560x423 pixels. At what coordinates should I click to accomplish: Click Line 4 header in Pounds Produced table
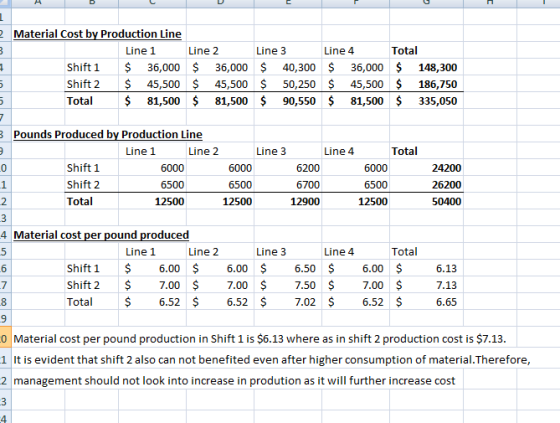[355, 151]
